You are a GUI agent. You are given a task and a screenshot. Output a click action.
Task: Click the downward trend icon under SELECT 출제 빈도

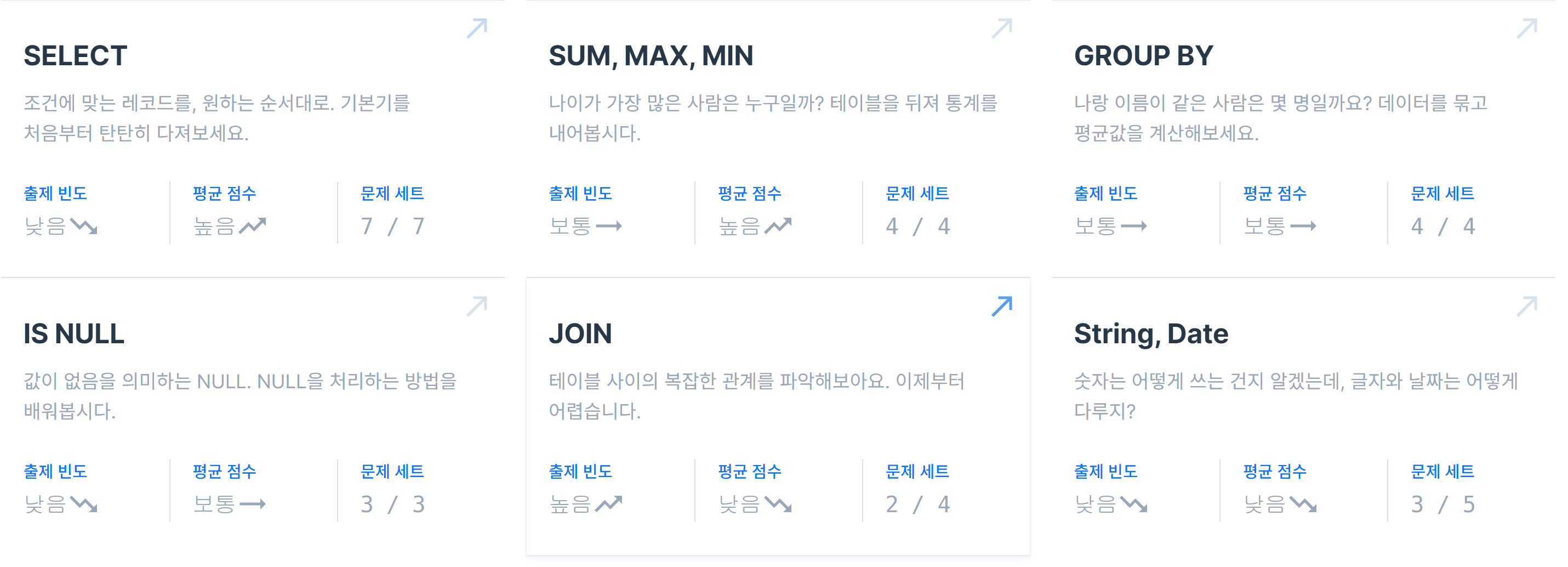coord(84,226)
